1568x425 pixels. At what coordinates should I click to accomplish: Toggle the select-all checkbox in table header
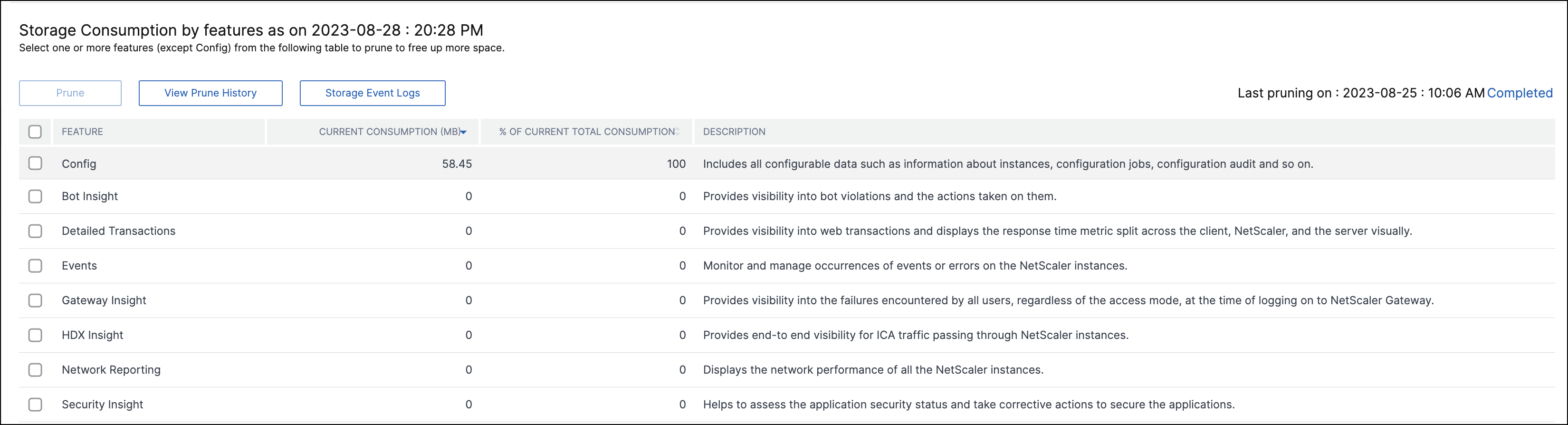35,132
